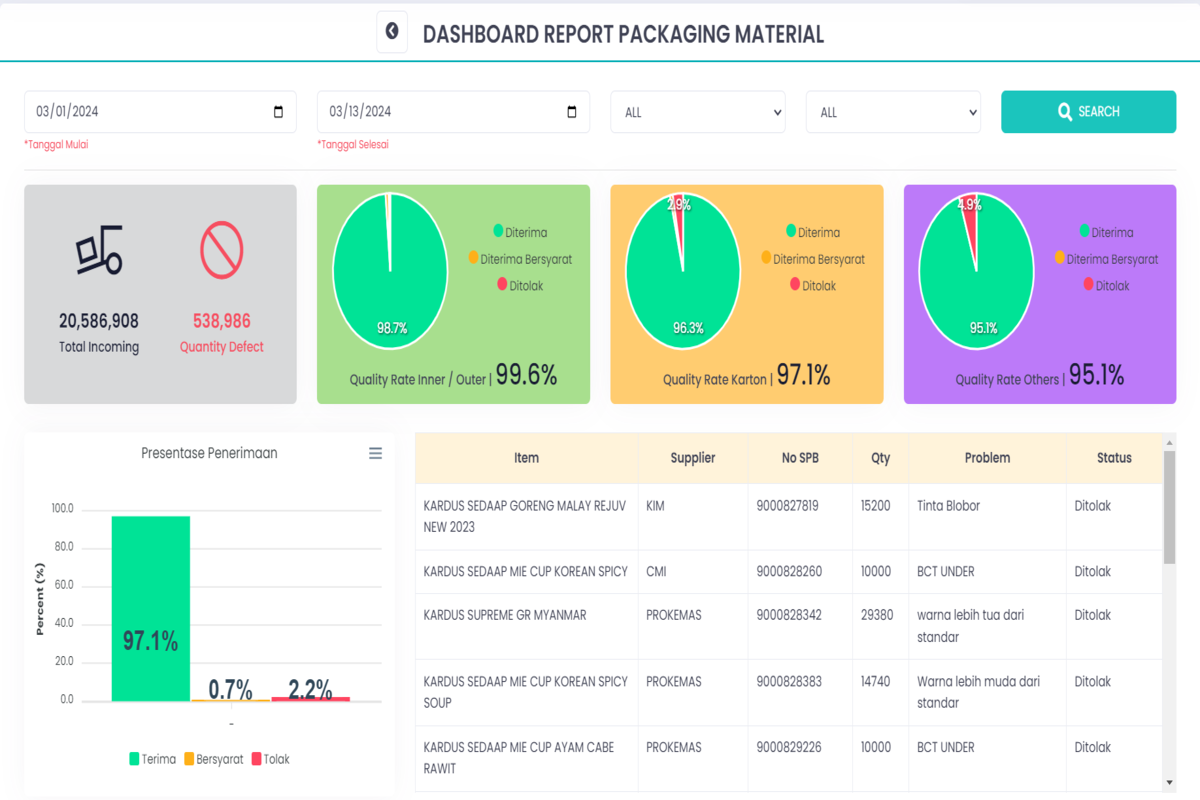Expand the second ALL dropdown next to Search

[893, 112]
